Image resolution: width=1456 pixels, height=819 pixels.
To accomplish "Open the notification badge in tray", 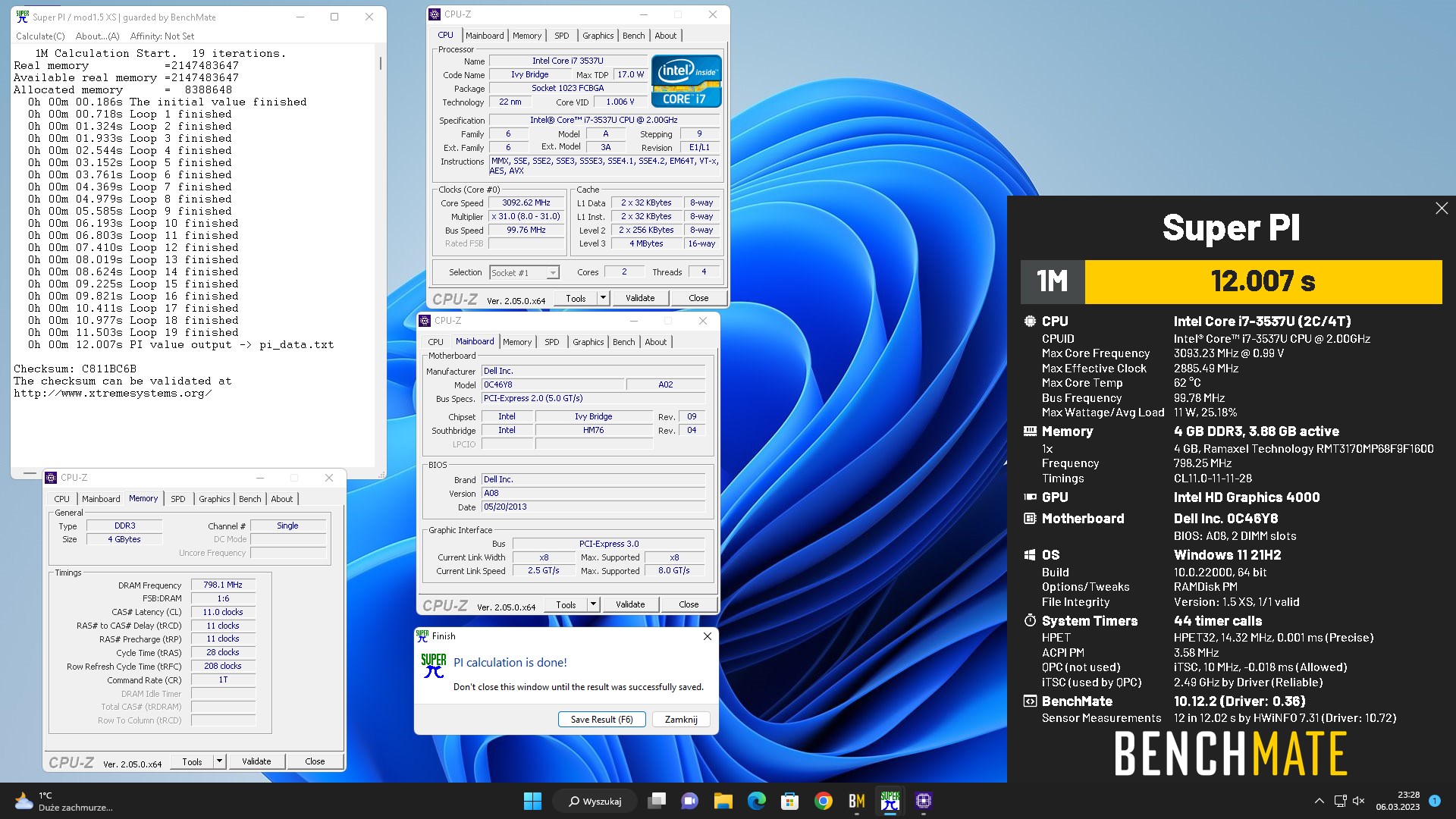I will pyautogui.click(x=1434, y=801).
